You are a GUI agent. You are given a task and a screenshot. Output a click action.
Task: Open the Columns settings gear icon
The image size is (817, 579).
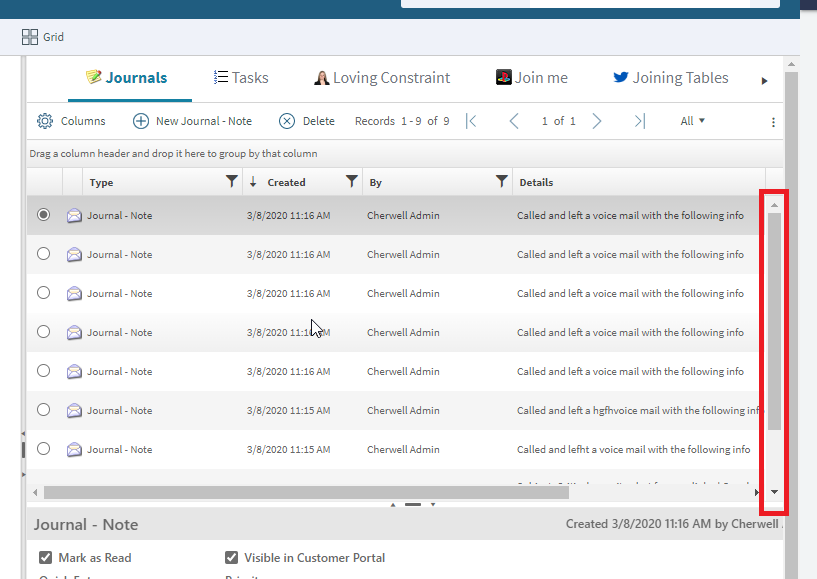tap(45, 120)
